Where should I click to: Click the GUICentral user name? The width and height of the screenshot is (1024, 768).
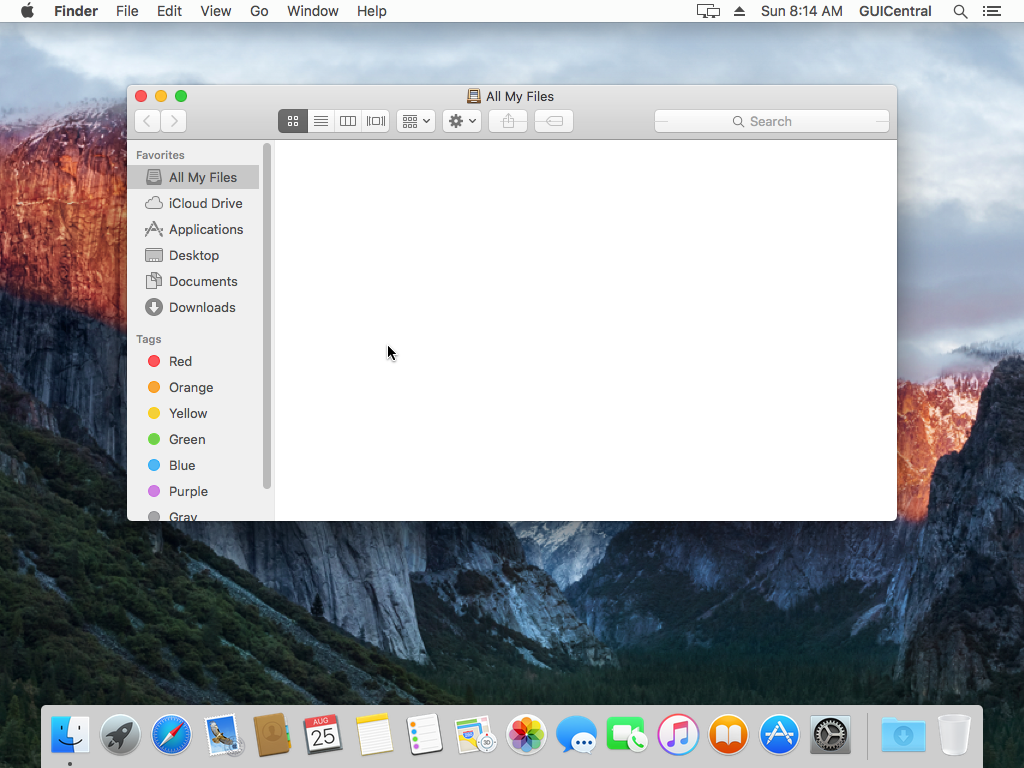pos(895,11)
